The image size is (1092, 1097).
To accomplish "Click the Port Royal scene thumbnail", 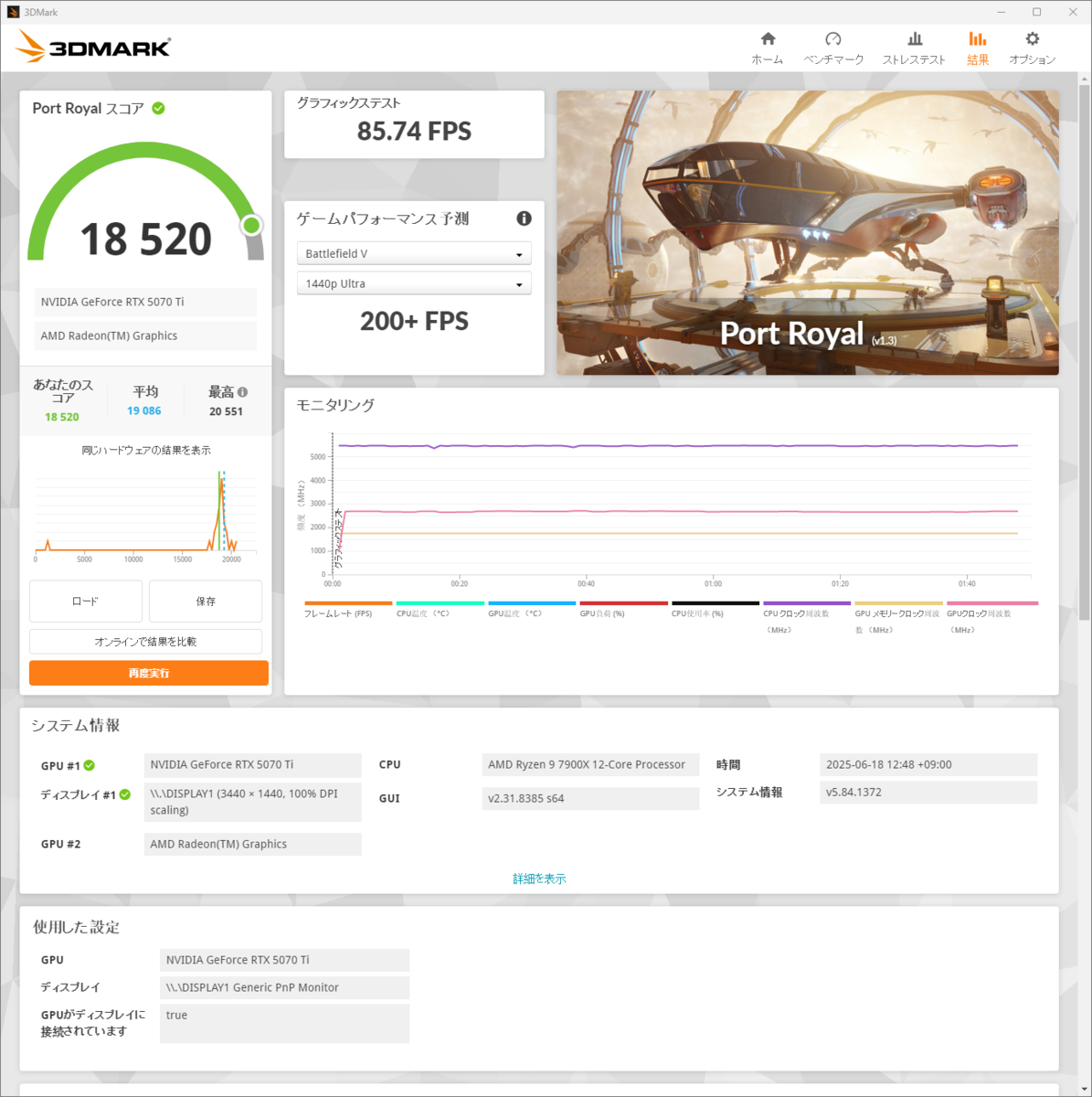I will [808, 232].
